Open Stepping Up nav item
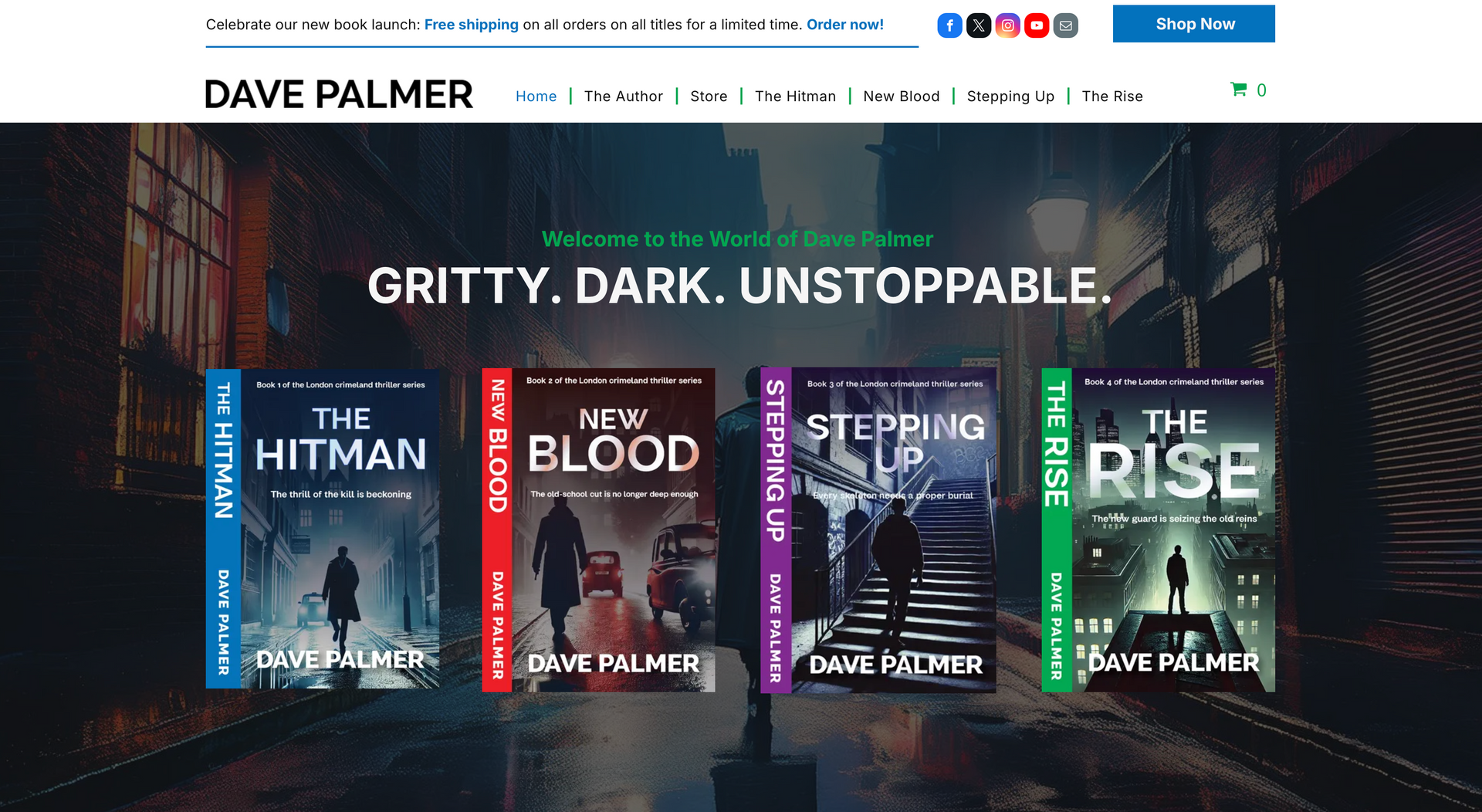Viewport: 1482px width, 812px height. [1010, 96]
